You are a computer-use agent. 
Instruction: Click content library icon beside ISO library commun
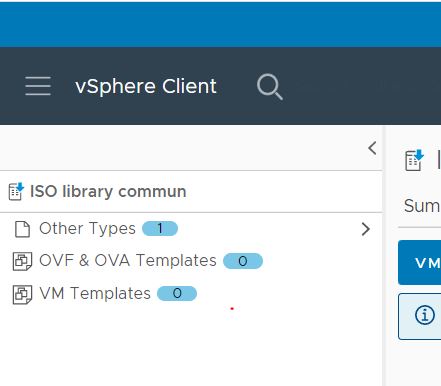tap(16, 191)
